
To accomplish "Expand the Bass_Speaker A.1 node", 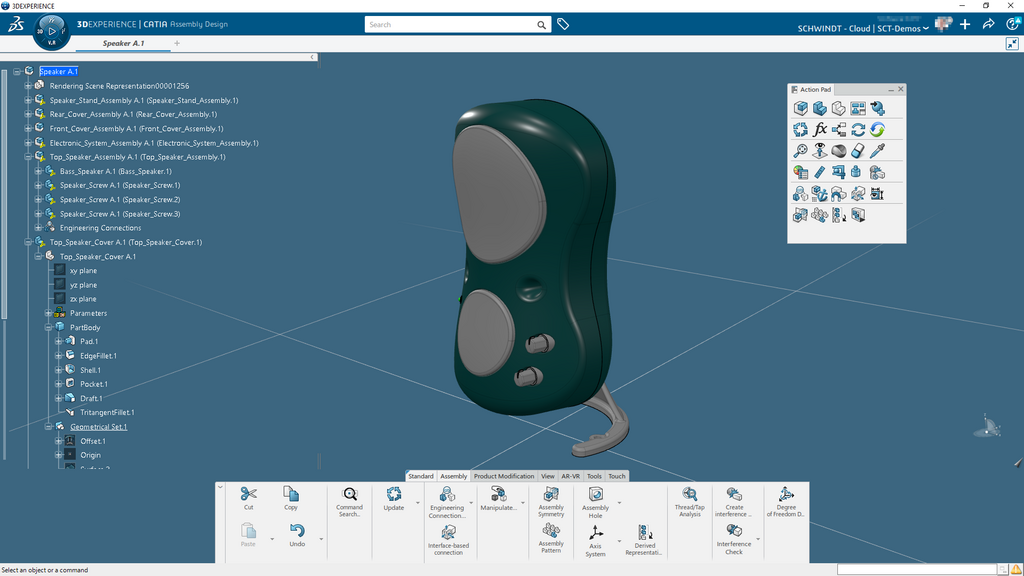I will tap(39, 171).
